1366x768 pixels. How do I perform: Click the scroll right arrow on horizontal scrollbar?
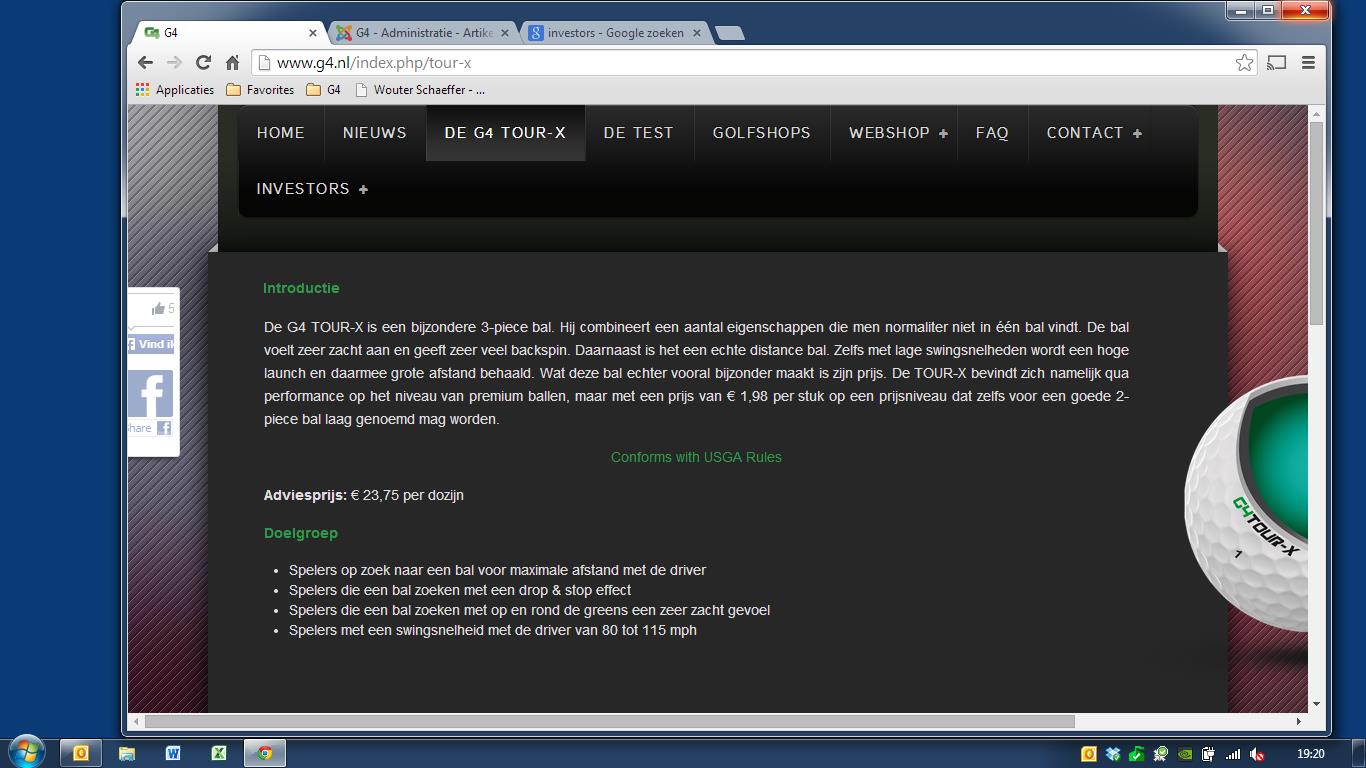pyautogui.click(x=1299, y=721)
